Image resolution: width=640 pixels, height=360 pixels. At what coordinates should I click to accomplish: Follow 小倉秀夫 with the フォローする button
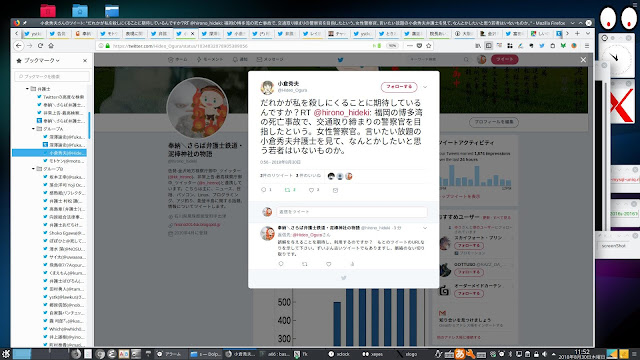pos(399,87)
